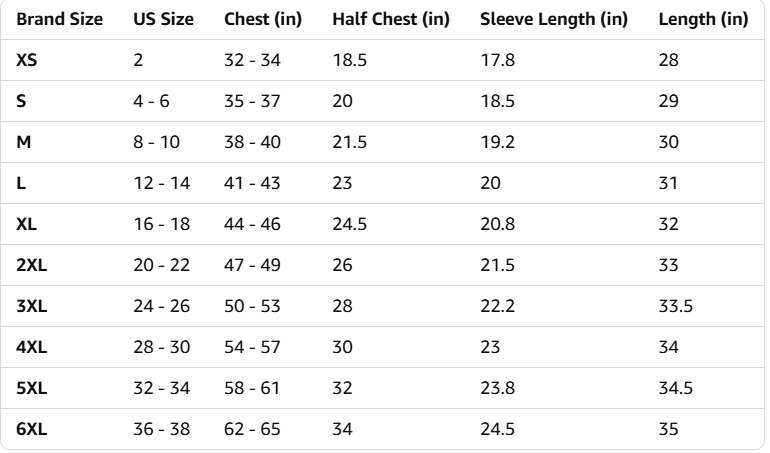Select the 4XL brand size cell
The height and width of the screenshot is (453, 770).
32,347
